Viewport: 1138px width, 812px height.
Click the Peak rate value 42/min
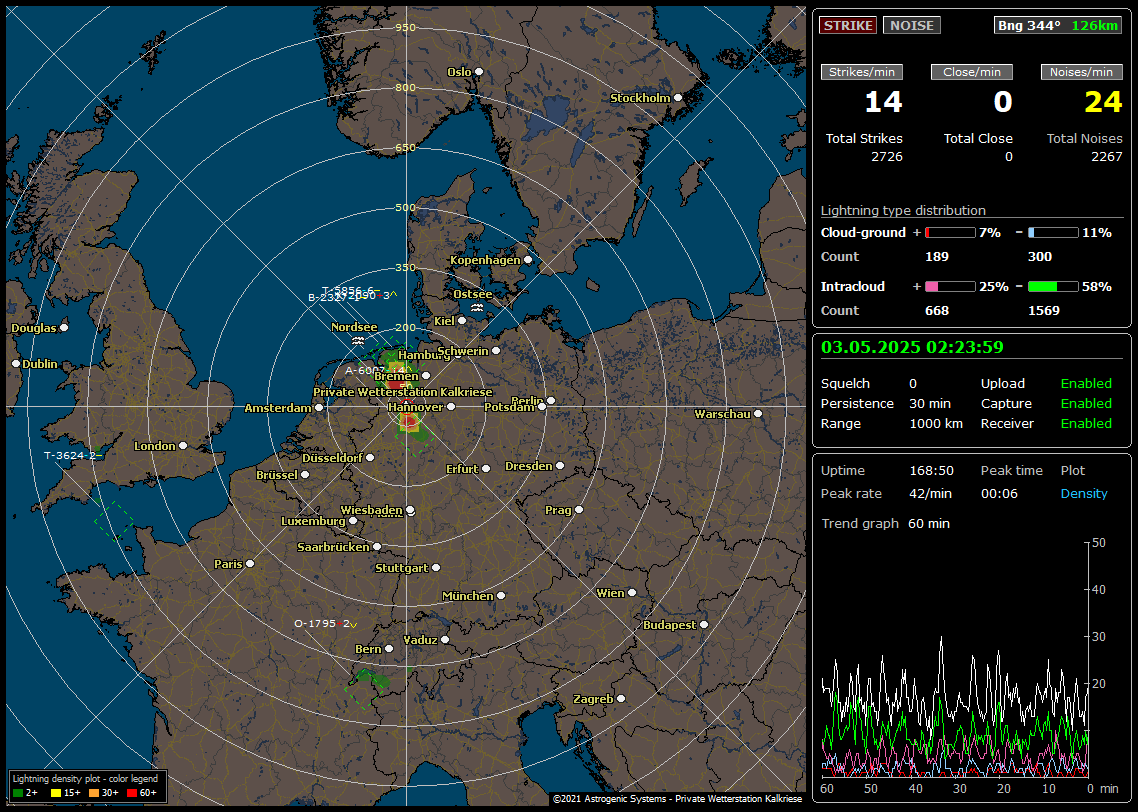tap(932, 493)
